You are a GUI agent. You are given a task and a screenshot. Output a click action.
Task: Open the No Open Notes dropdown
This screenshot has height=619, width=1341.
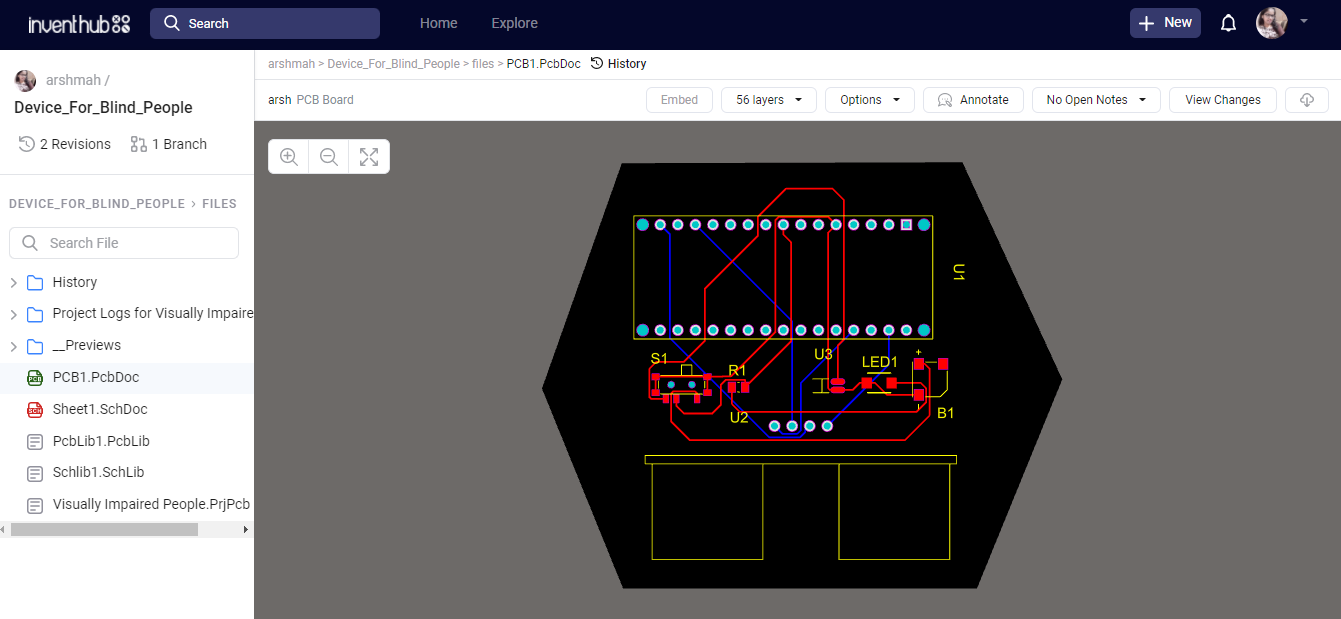click(x=1095, y=99)
